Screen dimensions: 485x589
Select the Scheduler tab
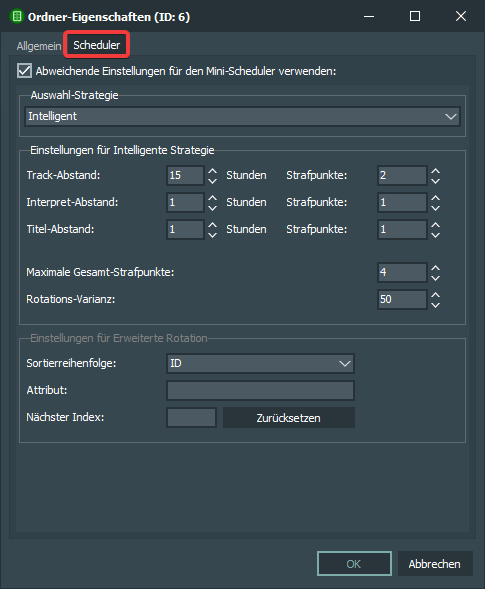click(x=97, y=45)
